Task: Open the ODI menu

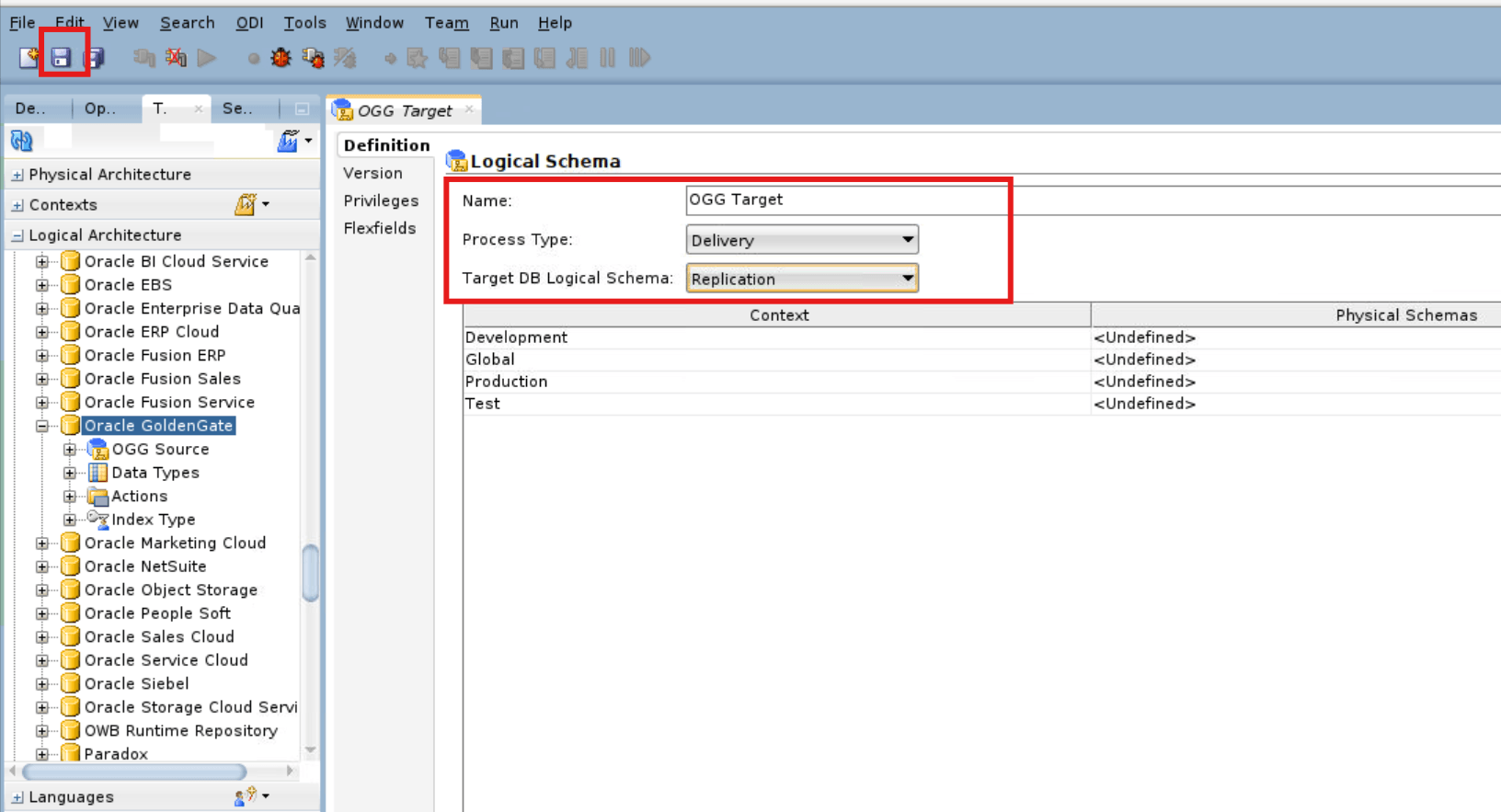Action: tap(249, 23)
